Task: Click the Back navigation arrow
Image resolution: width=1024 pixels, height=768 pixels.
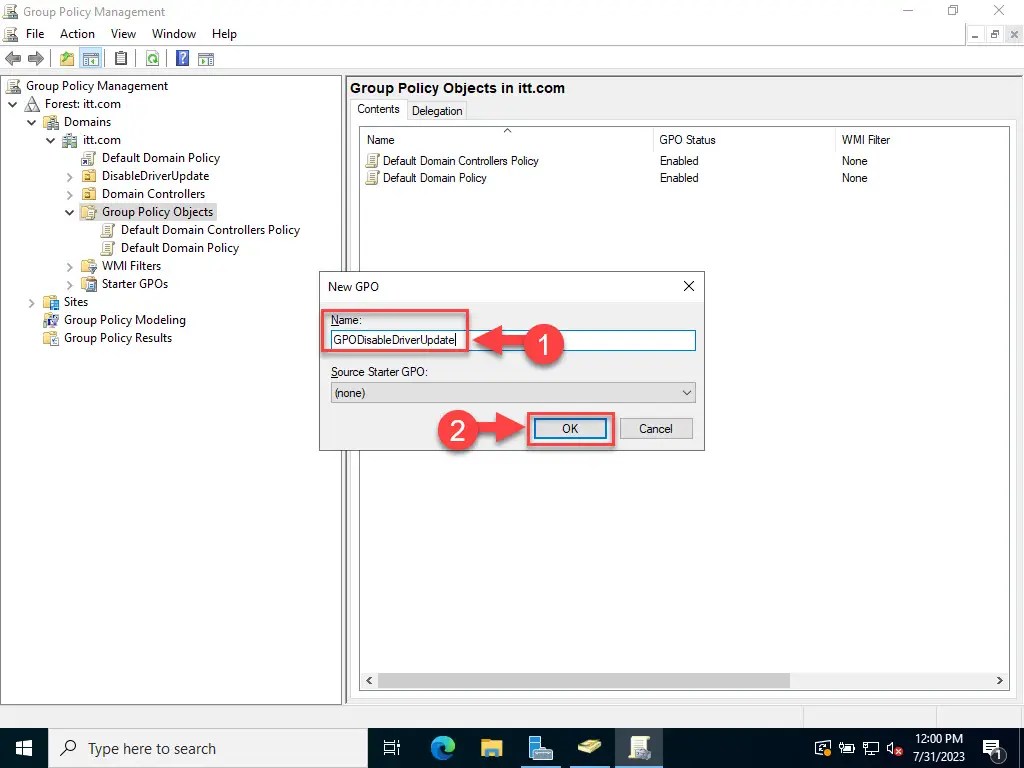Action: [x=13, y=58]
